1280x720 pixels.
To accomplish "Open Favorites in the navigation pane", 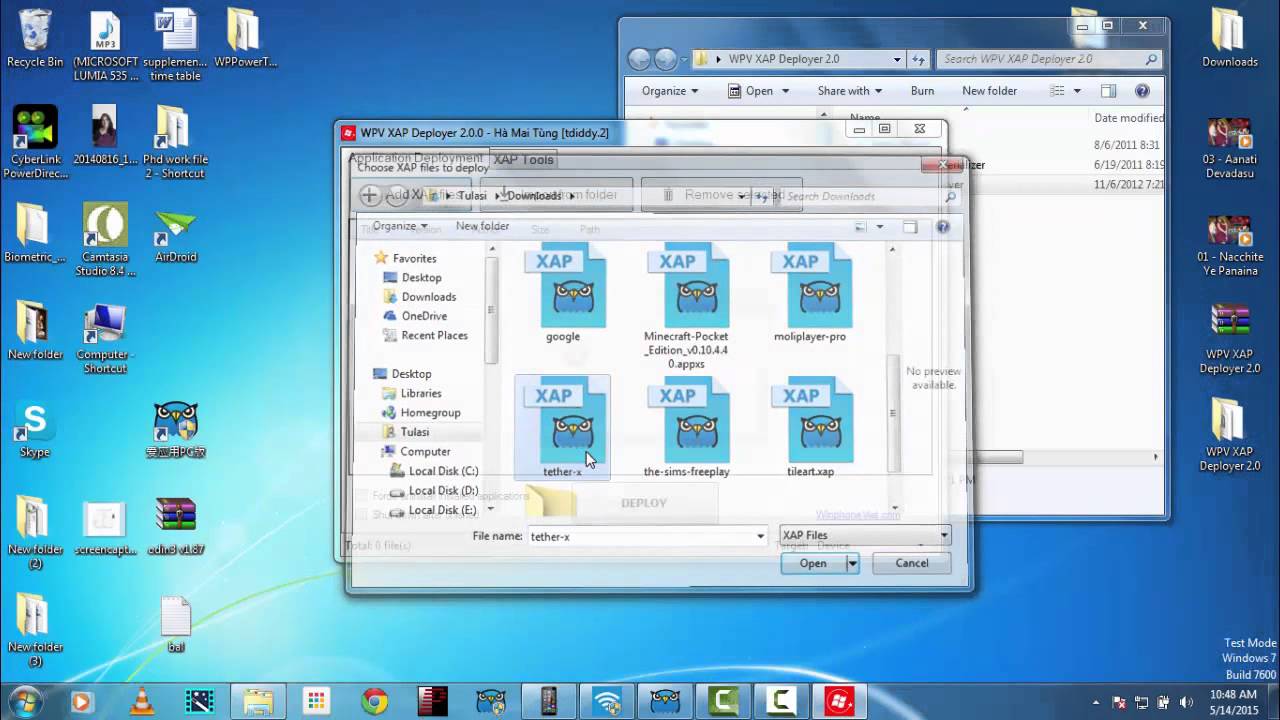I will (414, 258).
